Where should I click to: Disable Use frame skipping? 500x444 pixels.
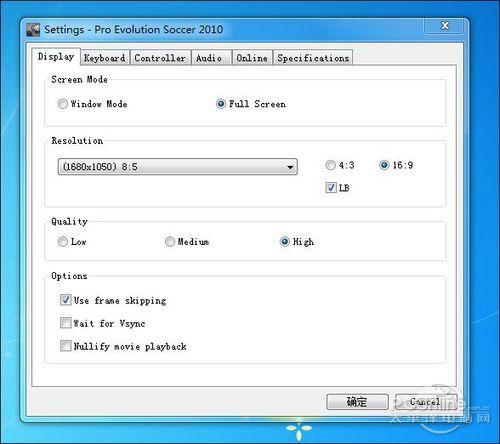(x=65, y=300)
